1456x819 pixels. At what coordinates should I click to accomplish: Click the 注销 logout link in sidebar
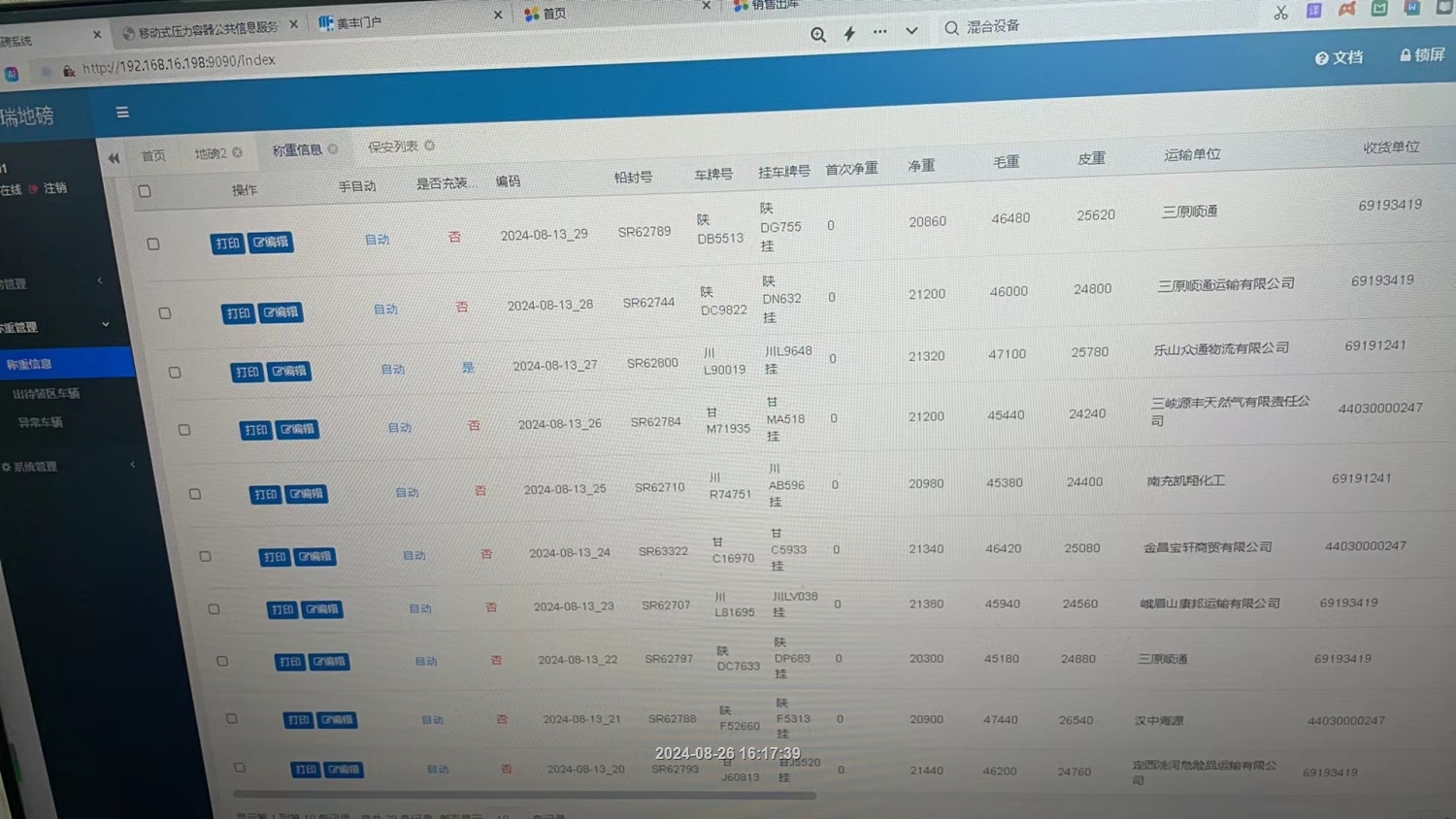coord(54,188)
